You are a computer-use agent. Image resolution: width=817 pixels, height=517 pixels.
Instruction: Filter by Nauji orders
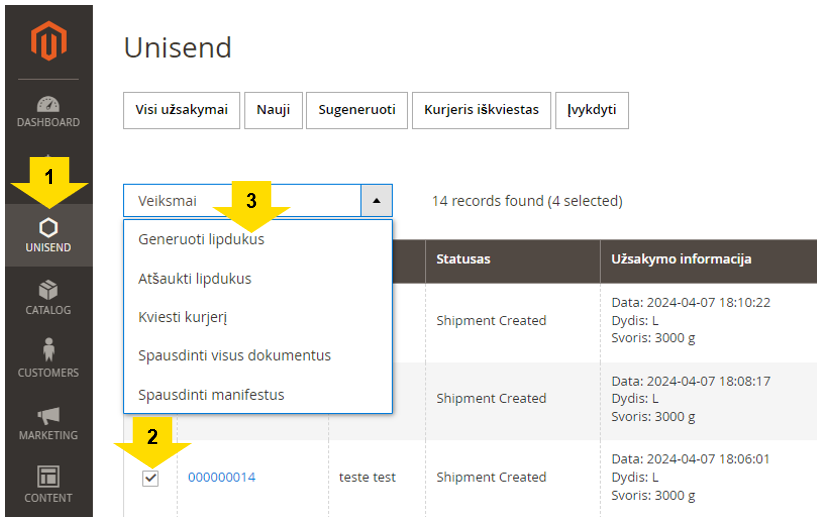click(273, 110)
